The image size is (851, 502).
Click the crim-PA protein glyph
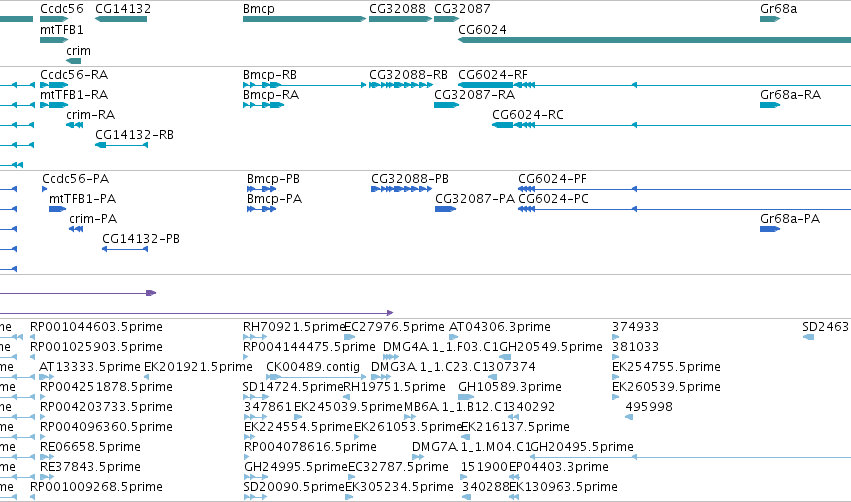pos(76,229)
